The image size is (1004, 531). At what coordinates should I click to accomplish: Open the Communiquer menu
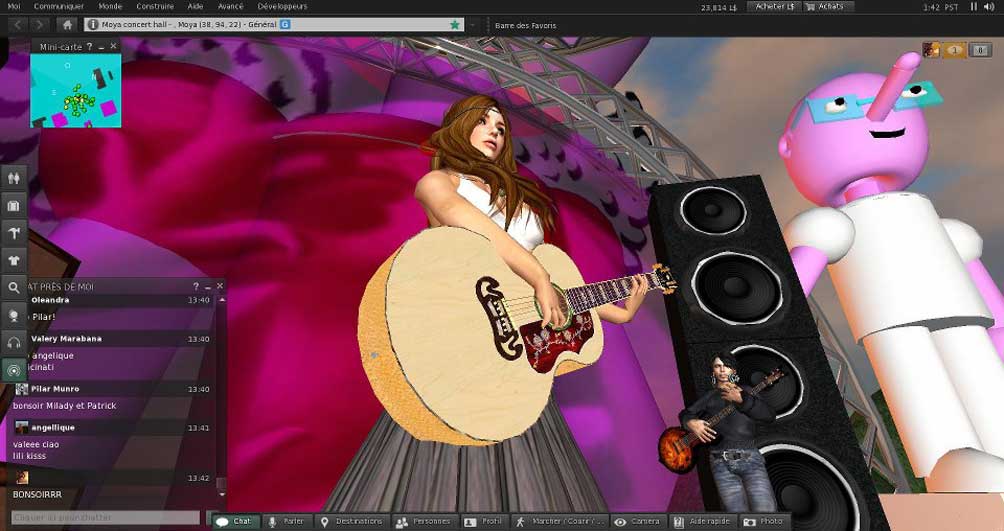pos(59,6)
